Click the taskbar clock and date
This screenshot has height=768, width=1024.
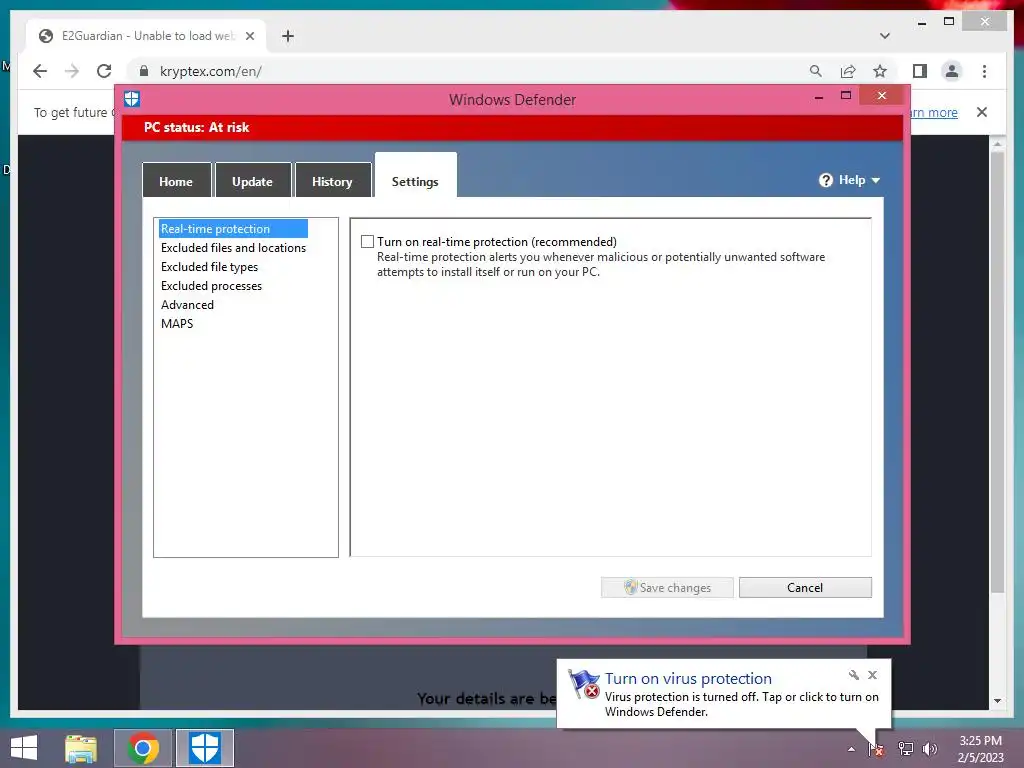click(x=981, y=749)
